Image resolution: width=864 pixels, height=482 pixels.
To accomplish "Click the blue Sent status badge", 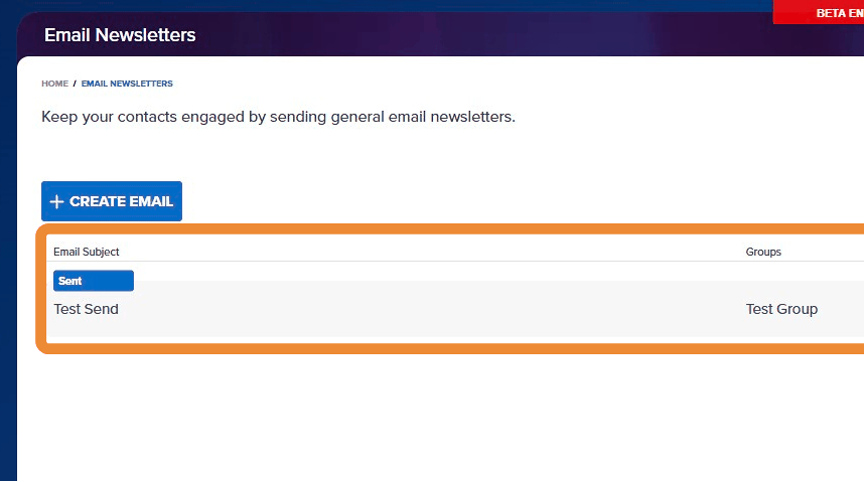I will coord(93,281).
